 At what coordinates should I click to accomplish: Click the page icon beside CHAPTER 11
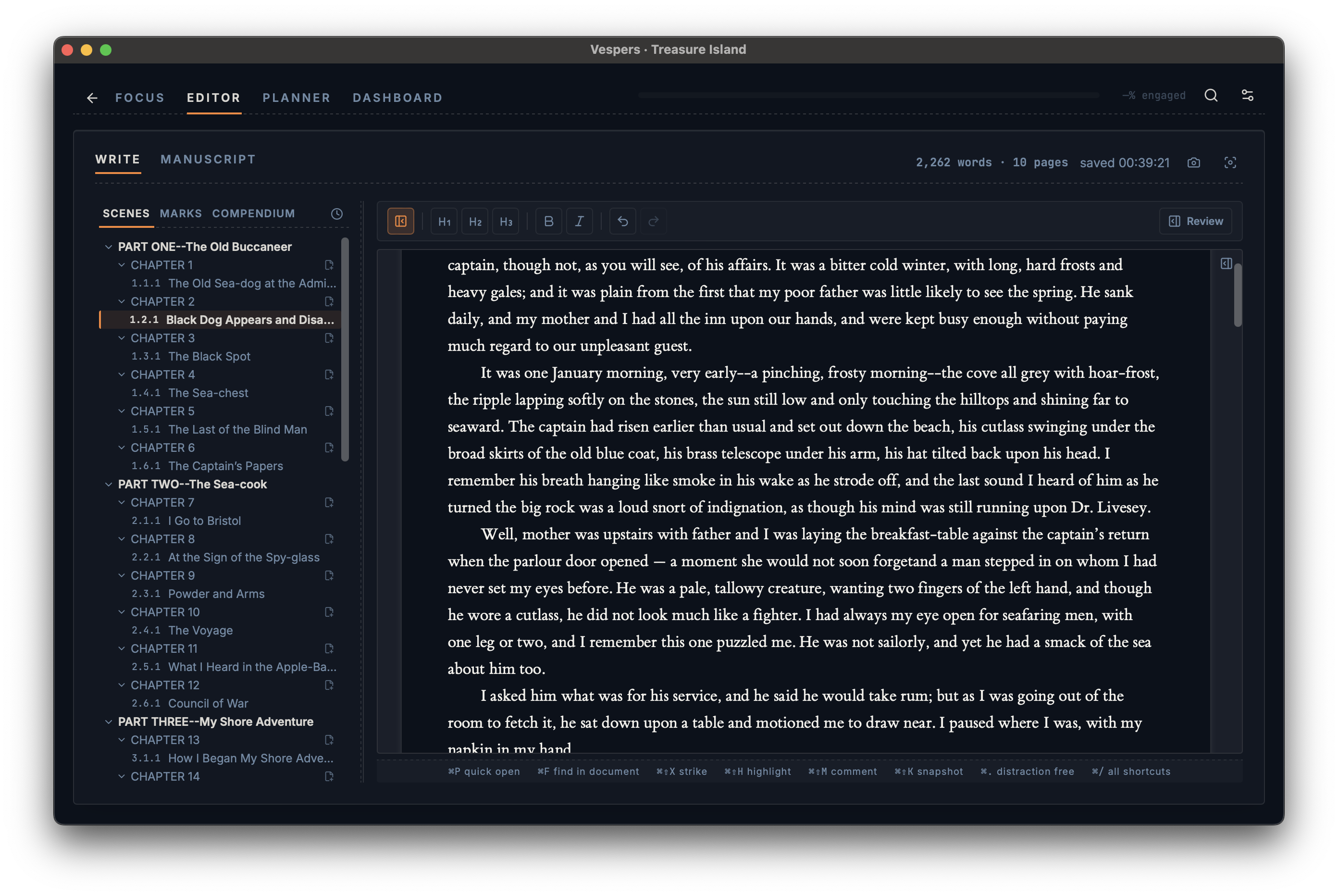click(x=329, y=649)
